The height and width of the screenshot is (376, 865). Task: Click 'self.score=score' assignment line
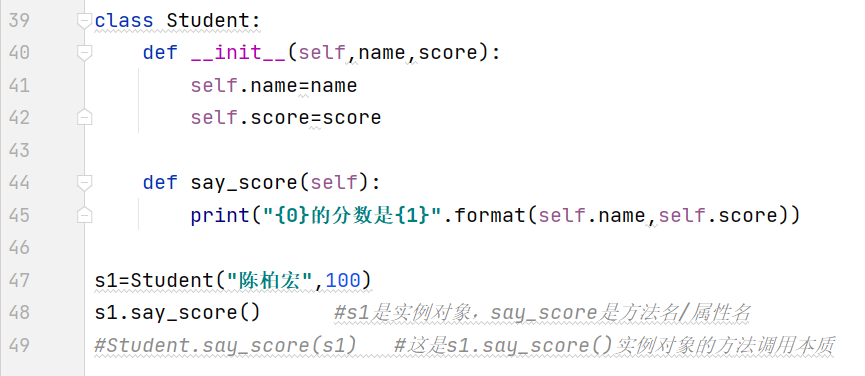286,117
